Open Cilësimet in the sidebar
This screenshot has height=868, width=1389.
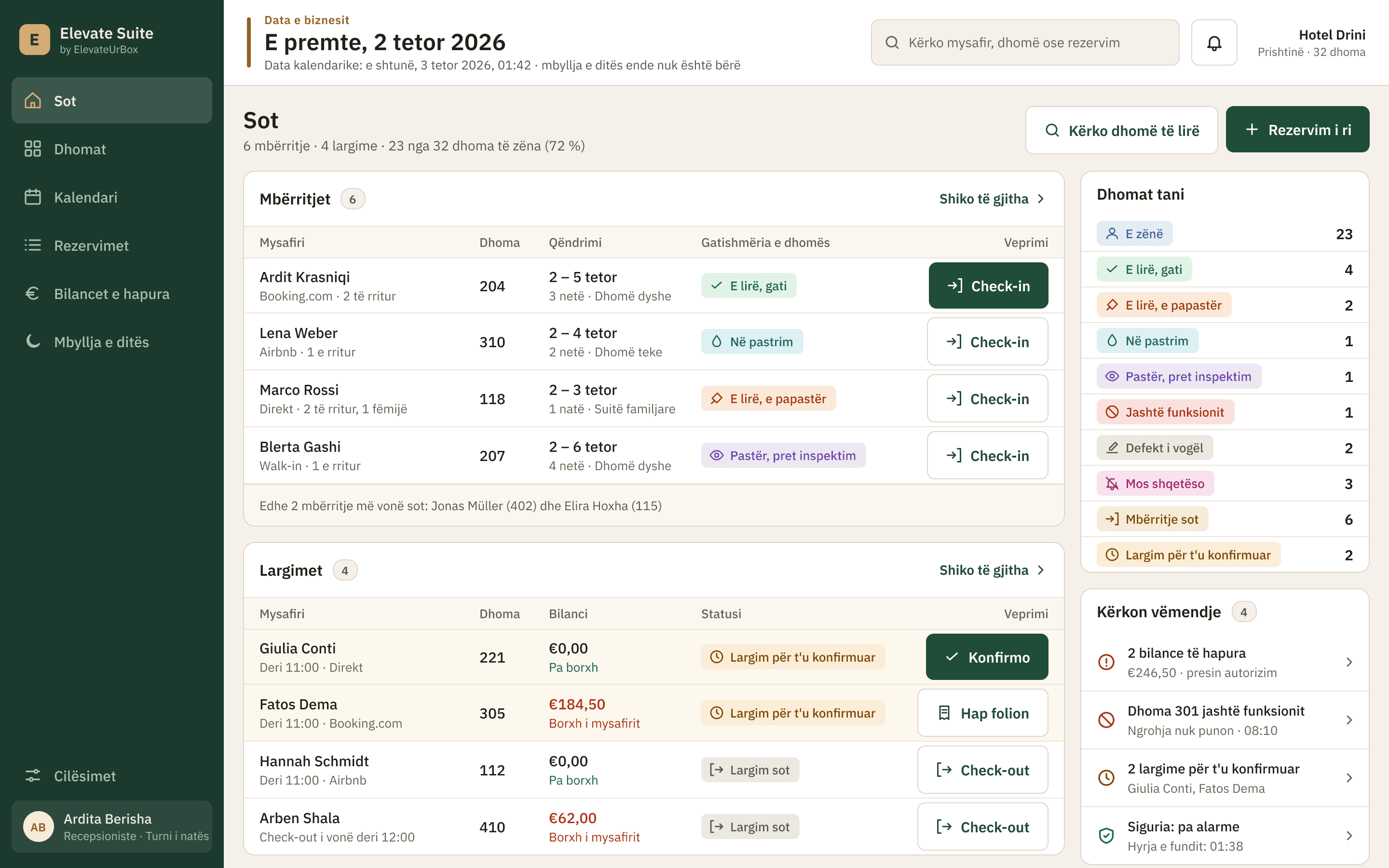click(x=112, y=775)
